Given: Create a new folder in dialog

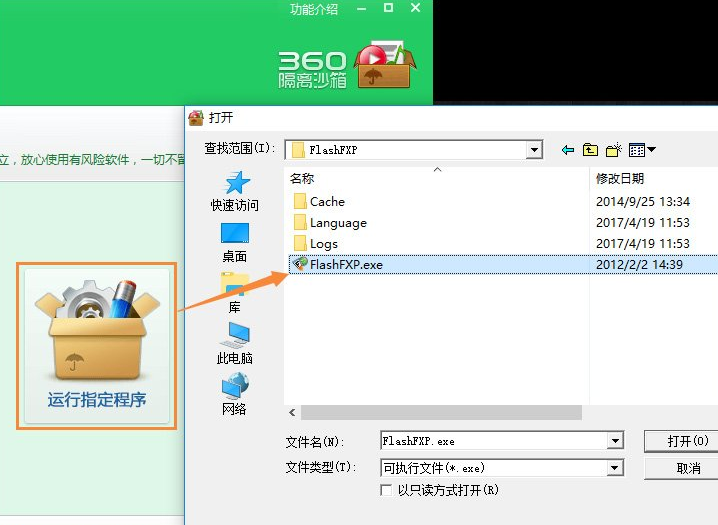Looking at the screenshot, I should tap(614, 150).
